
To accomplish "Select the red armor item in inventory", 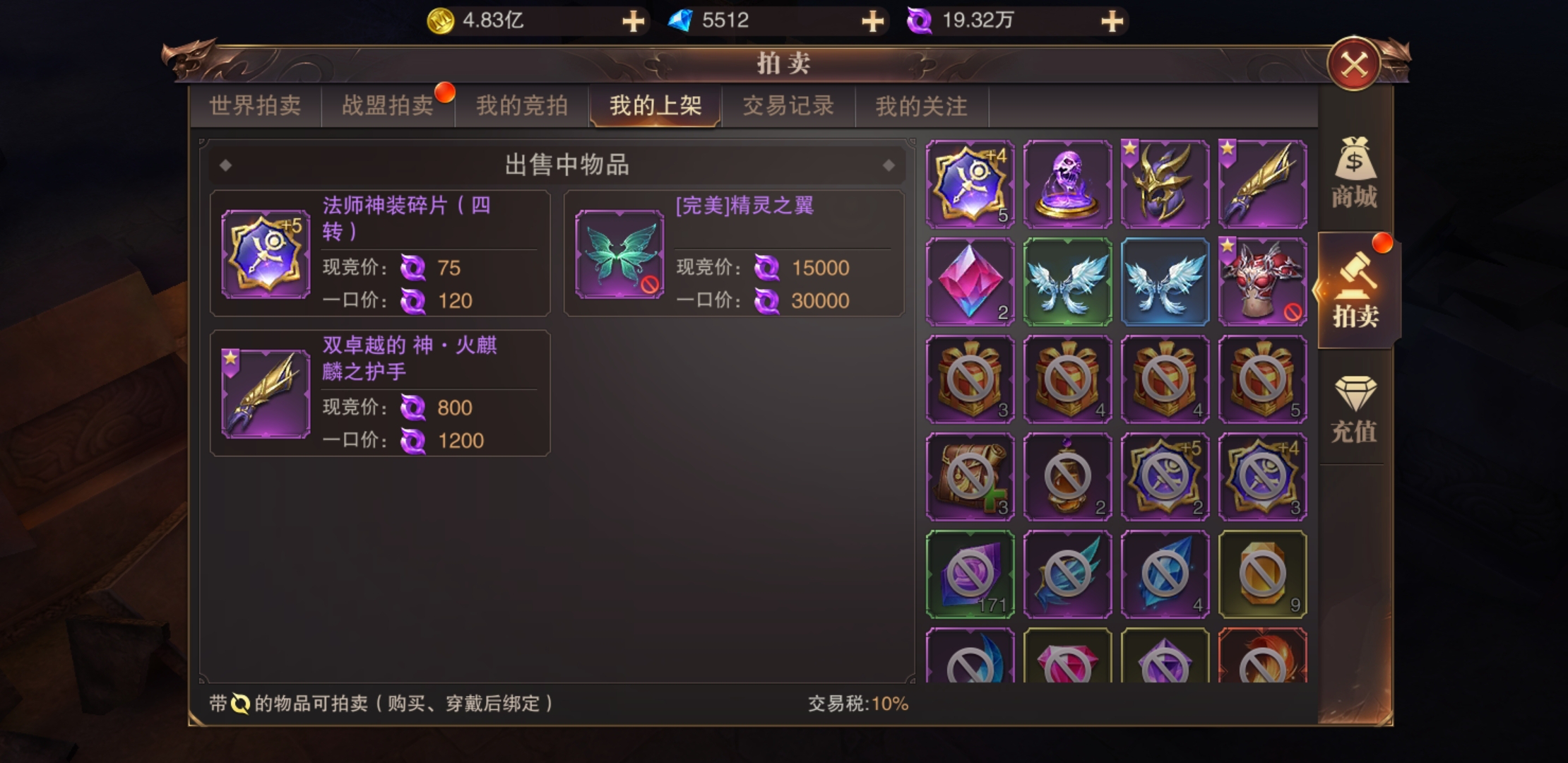I will (1262, 282).
